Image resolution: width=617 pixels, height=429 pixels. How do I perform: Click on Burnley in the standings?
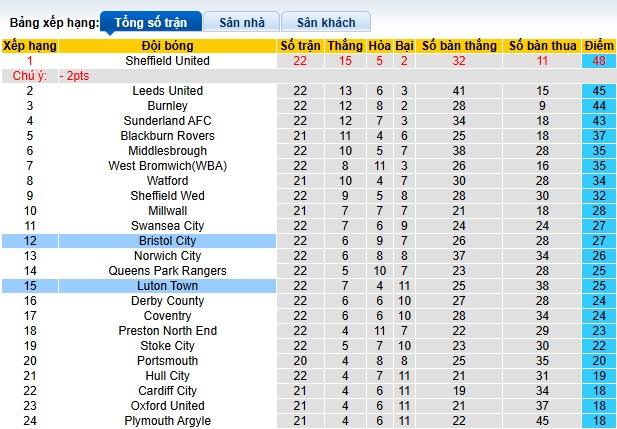pos(168,106)
